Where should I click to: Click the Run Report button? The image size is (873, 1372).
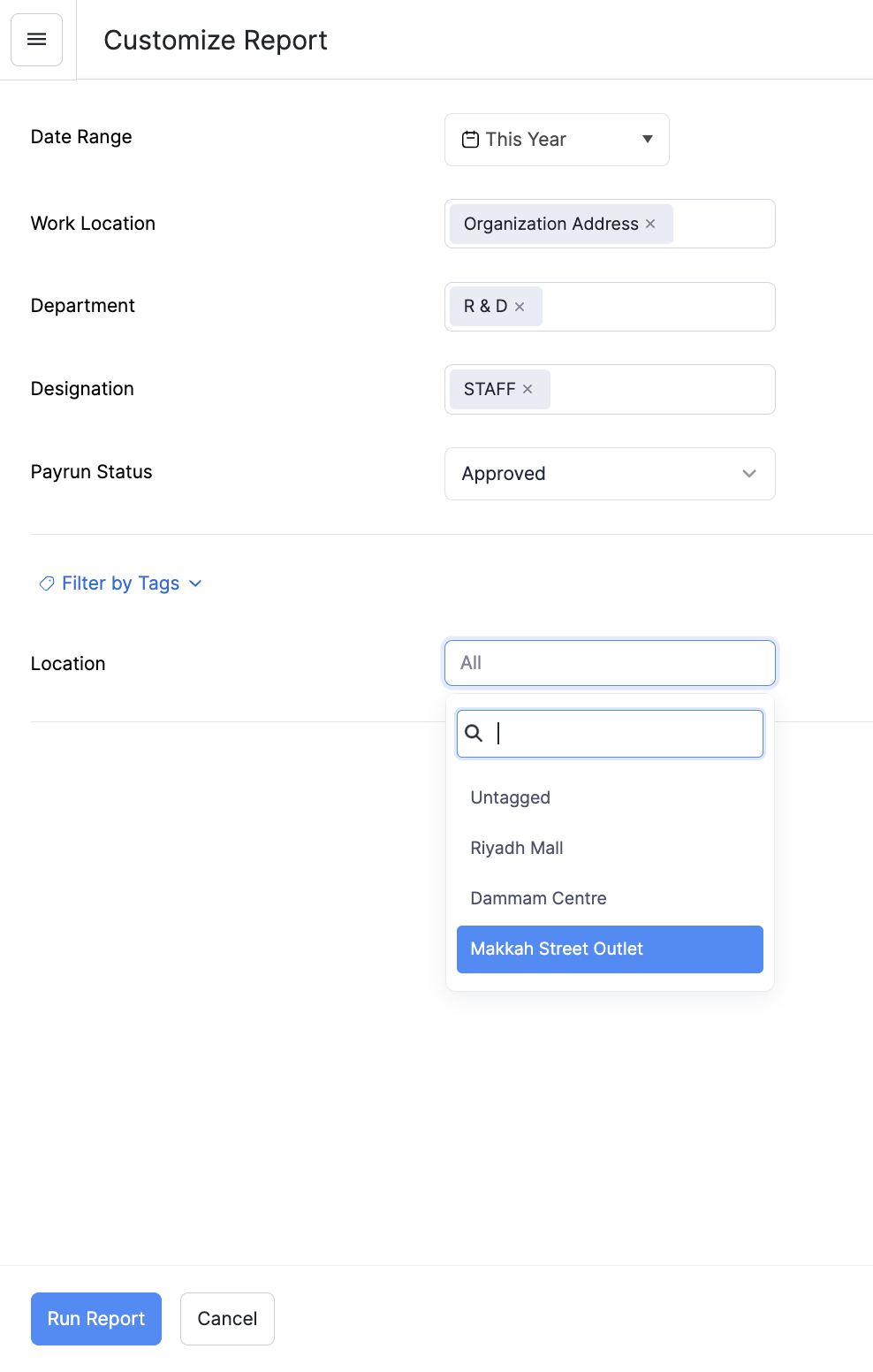click(x=95, y=1319)
